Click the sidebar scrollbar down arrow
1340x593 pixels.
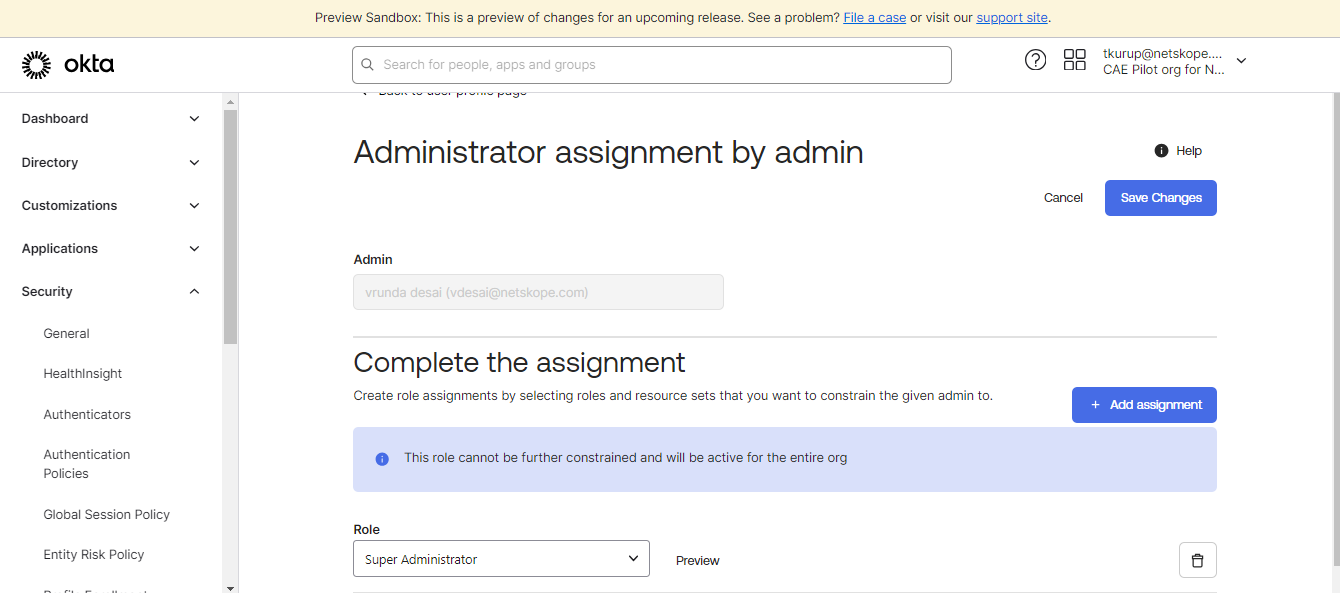pyautogui.click(x=230, y=587)
